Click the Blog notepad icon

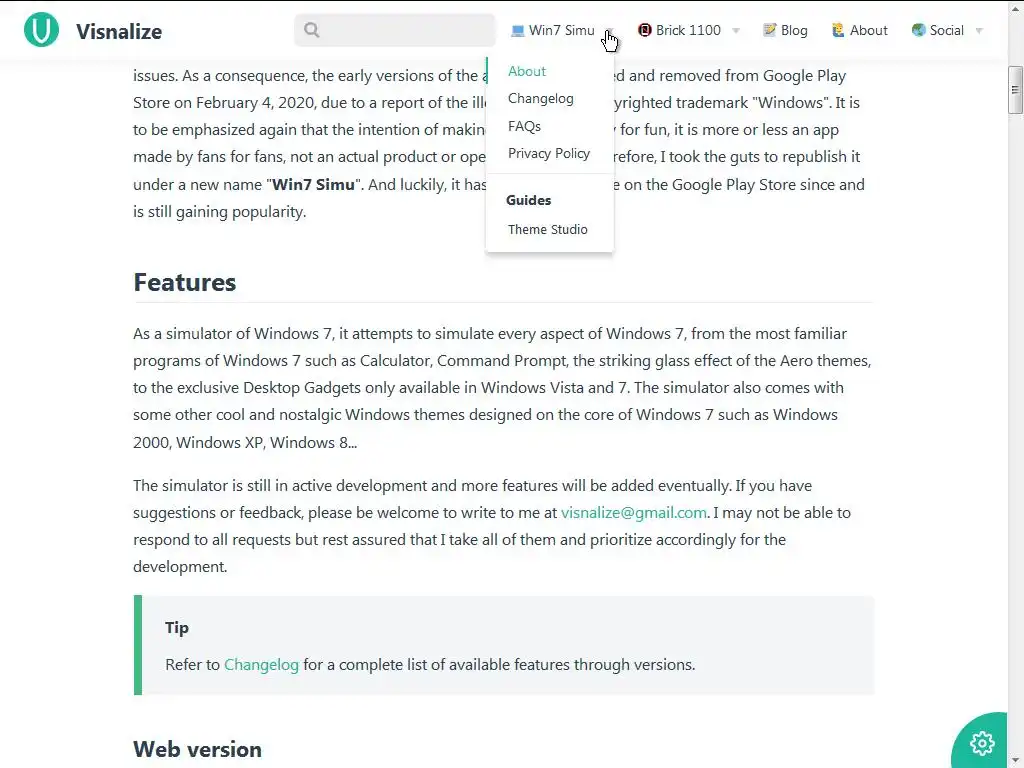coord(769,30)
